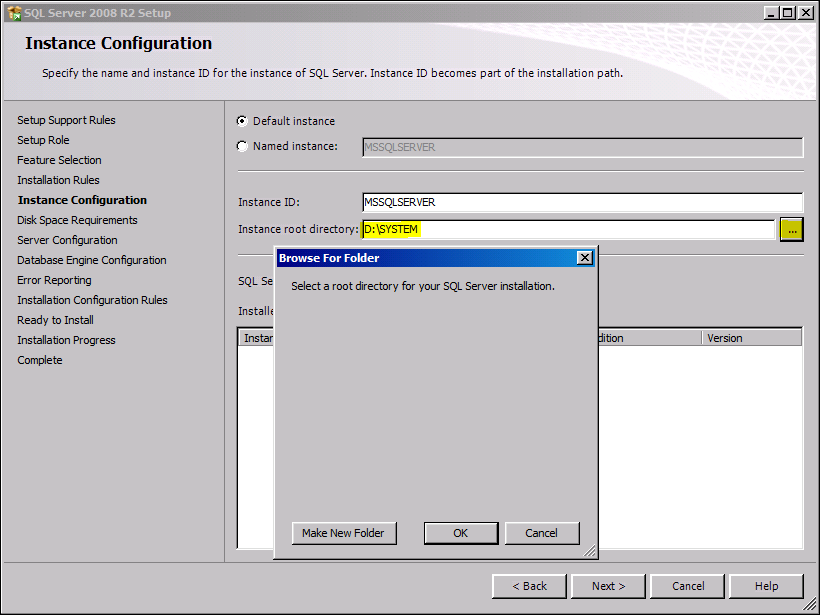Select the Named instance radio button

tap(242, 146)
